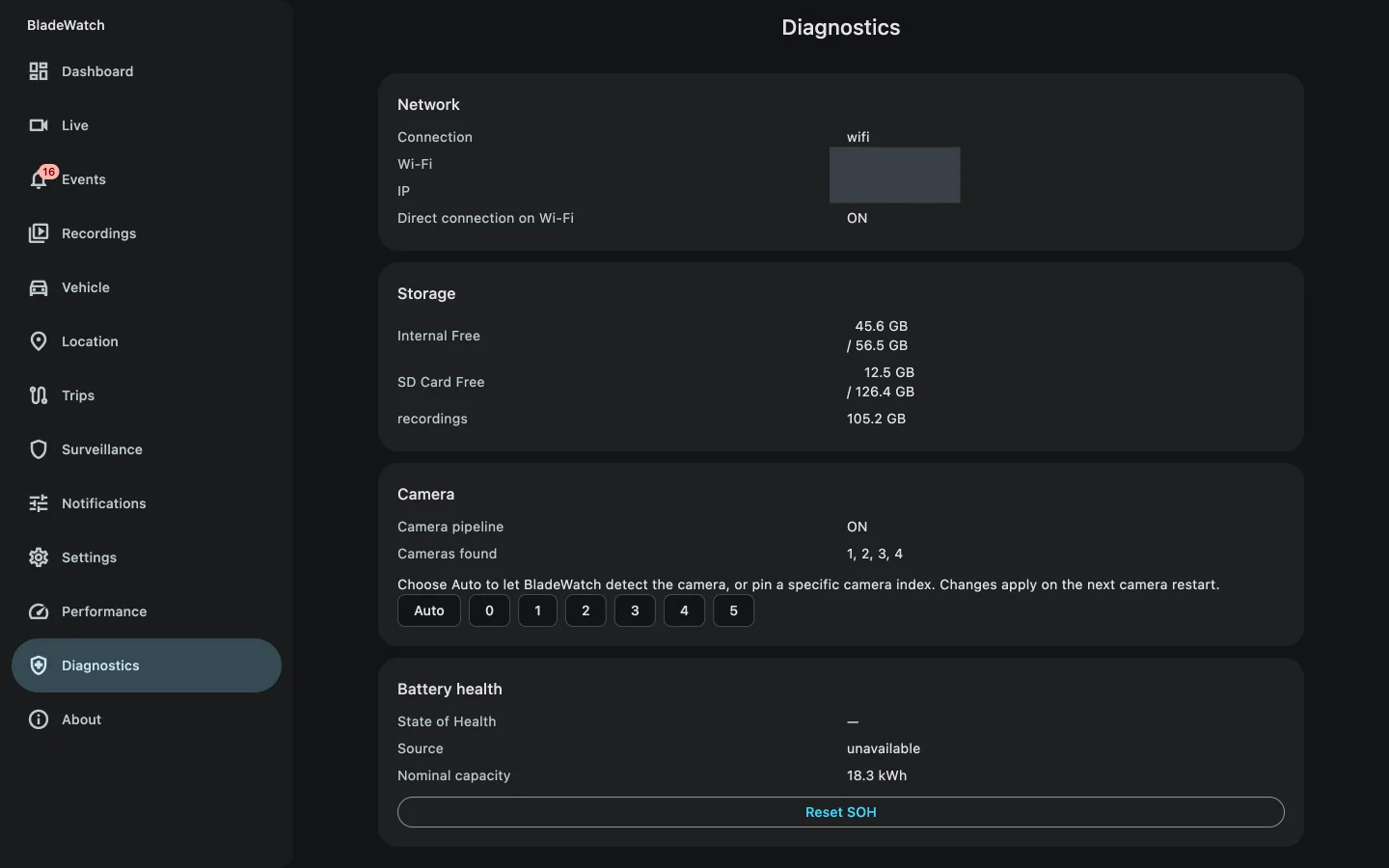Screen dimensions: 1389x868
Task: Click the Trips route icon
Action: 39,395
